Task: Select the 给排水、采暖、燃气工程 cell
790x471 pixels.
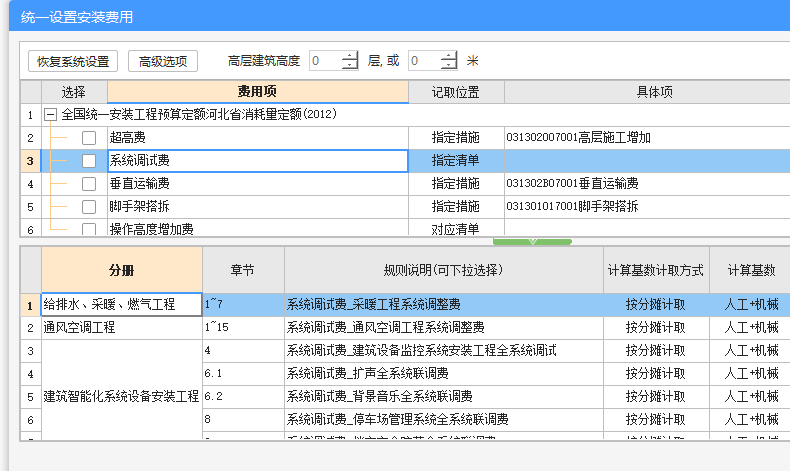Action: click(122, 305)
